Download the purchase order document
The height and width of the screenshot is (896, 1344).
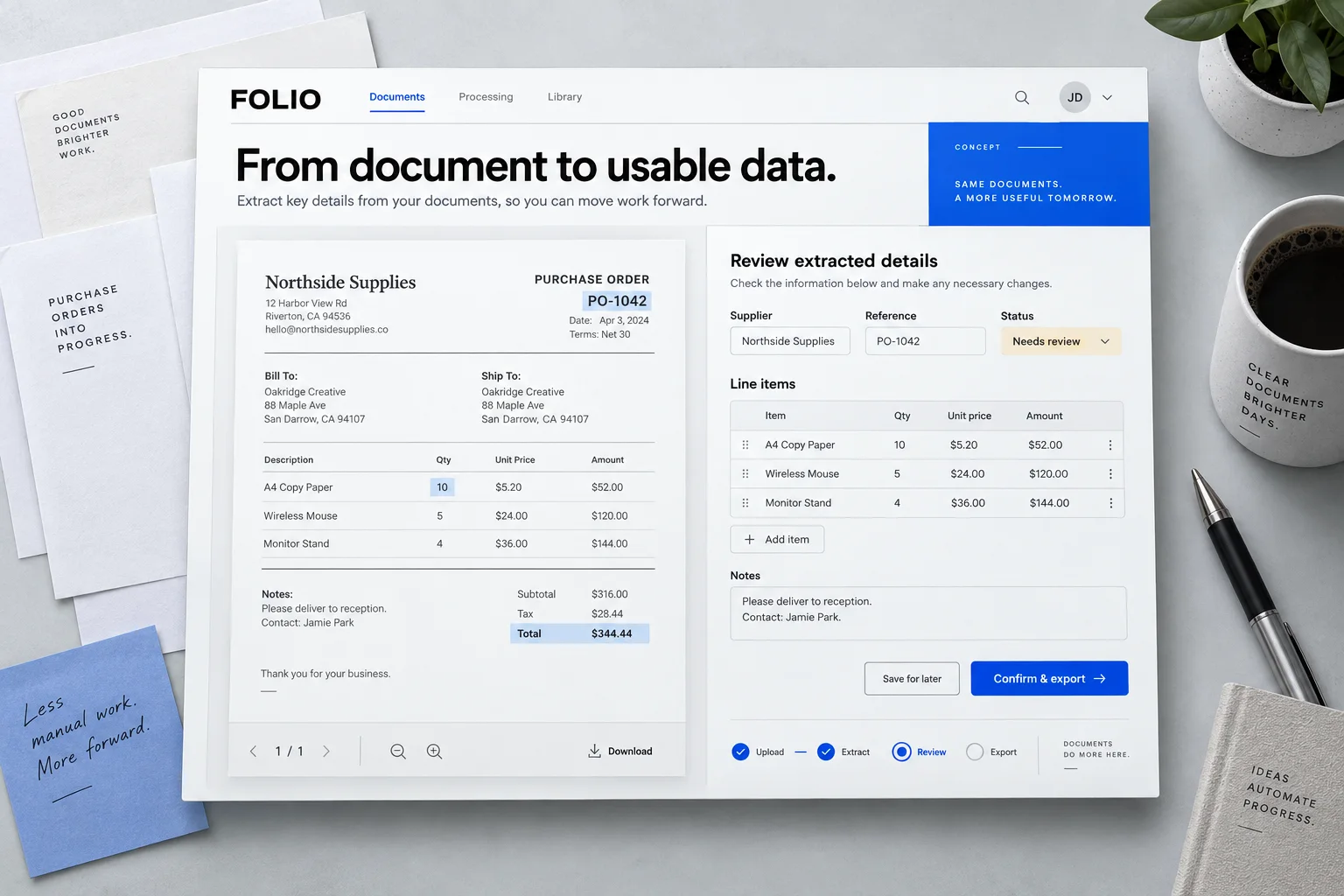[620, 752]
